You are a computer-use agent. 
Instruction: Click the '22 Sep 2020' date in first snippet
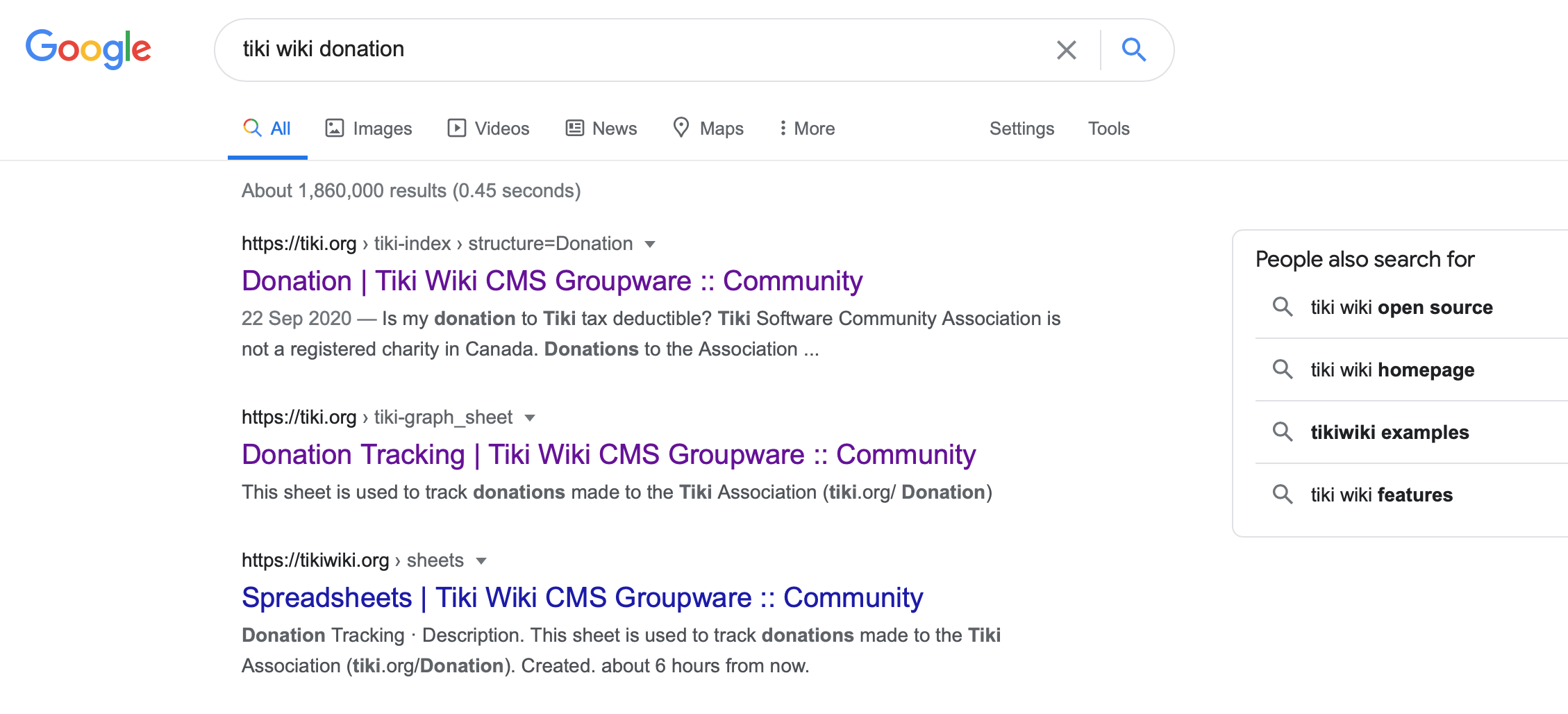pos(297,319)
